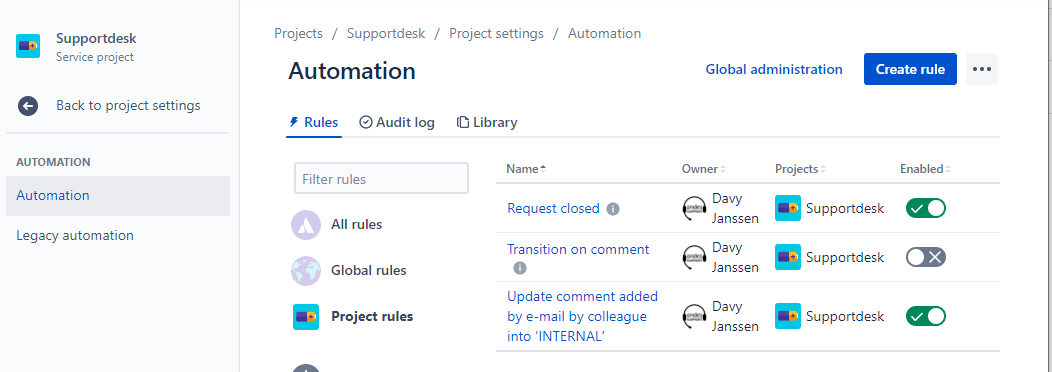1052x372 pixels.
Task: Click Supportdesk project icon in Transition on comment row
Action: 788,257
